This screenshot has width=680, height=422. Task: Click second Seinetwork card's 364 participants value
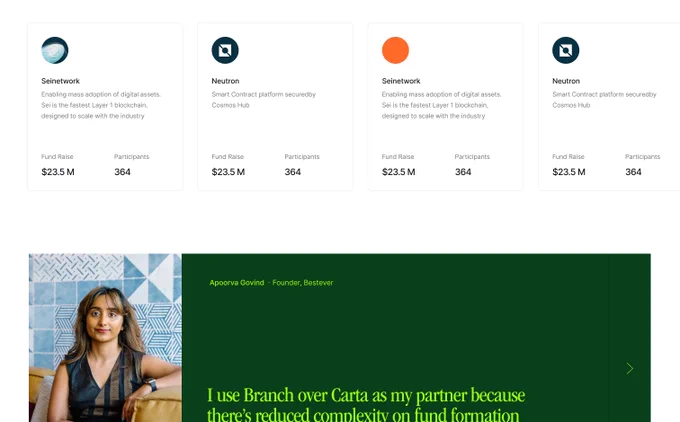click(463, 172)
